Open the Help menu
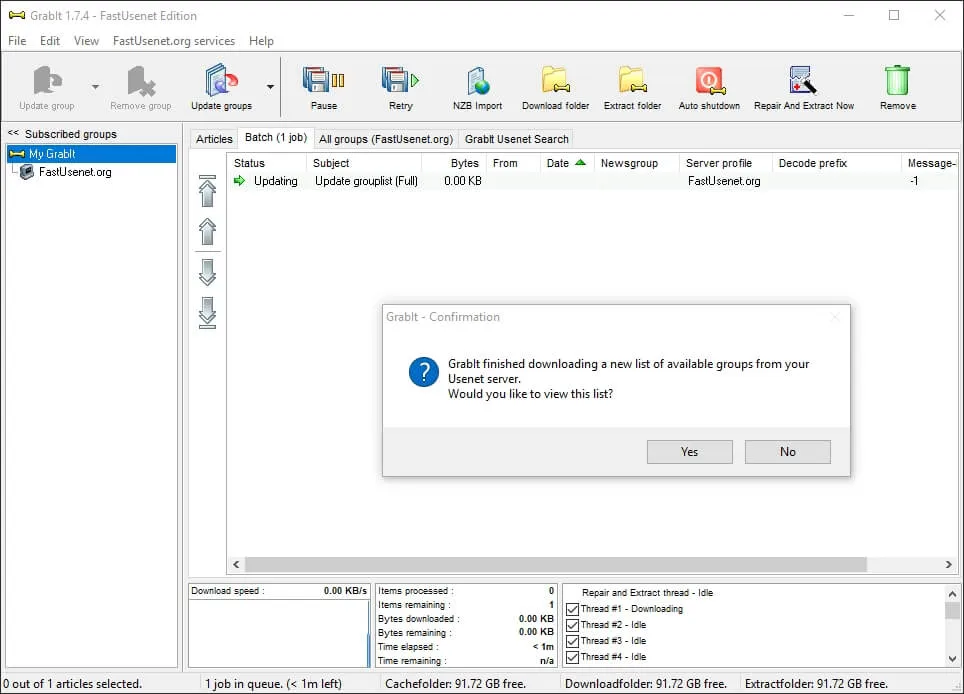The image size is (964, 694). (x=261, y=41)
